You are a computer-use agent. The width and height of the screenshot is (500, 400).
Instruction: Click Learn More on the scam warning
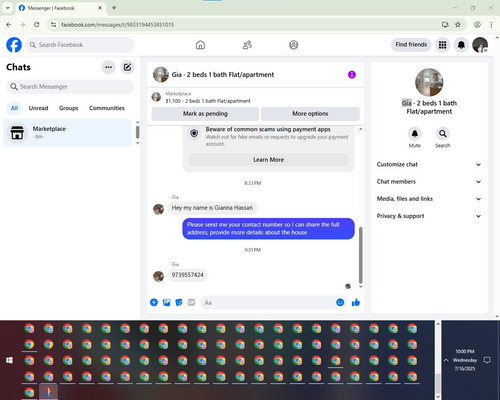(x=268, y=160)
